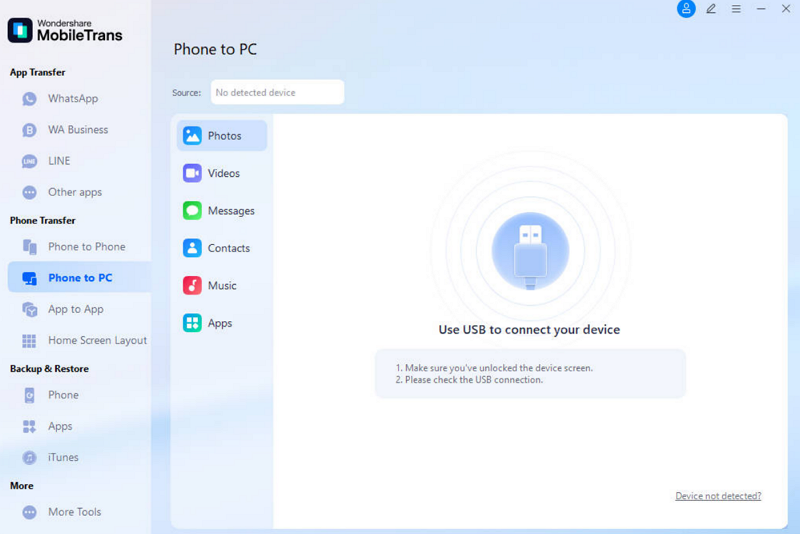Click Apps label under Backup & Restore

coord(60,426)
